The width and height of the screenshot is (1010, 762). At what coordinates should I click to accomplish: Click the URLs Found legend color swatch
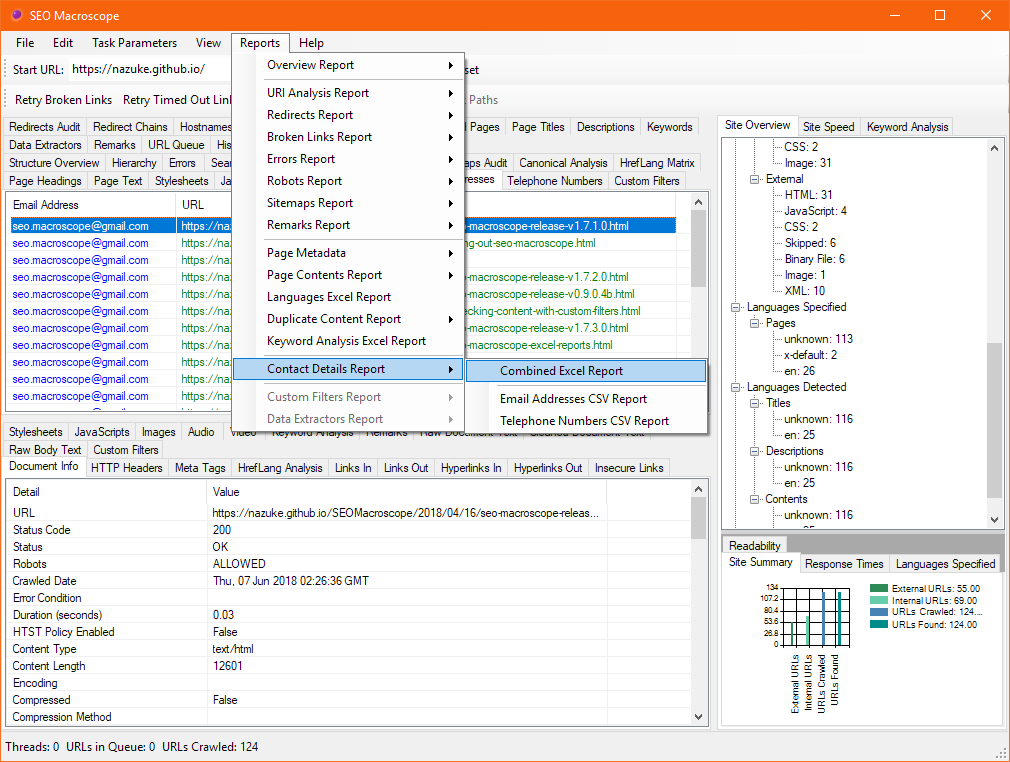pos(879,624)
